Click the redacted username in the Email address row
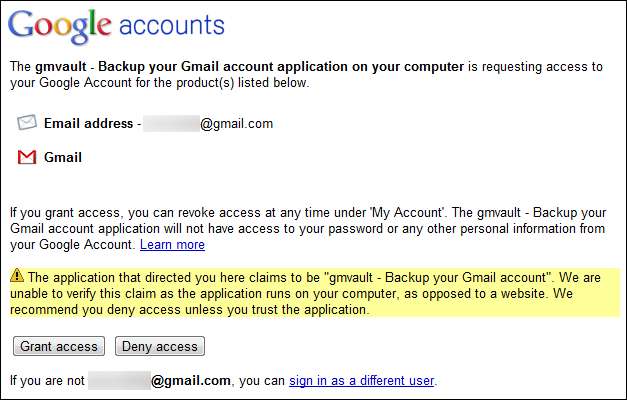Image resolution: width=627 pixels, height=400 pixels. (x=170, y=124)
